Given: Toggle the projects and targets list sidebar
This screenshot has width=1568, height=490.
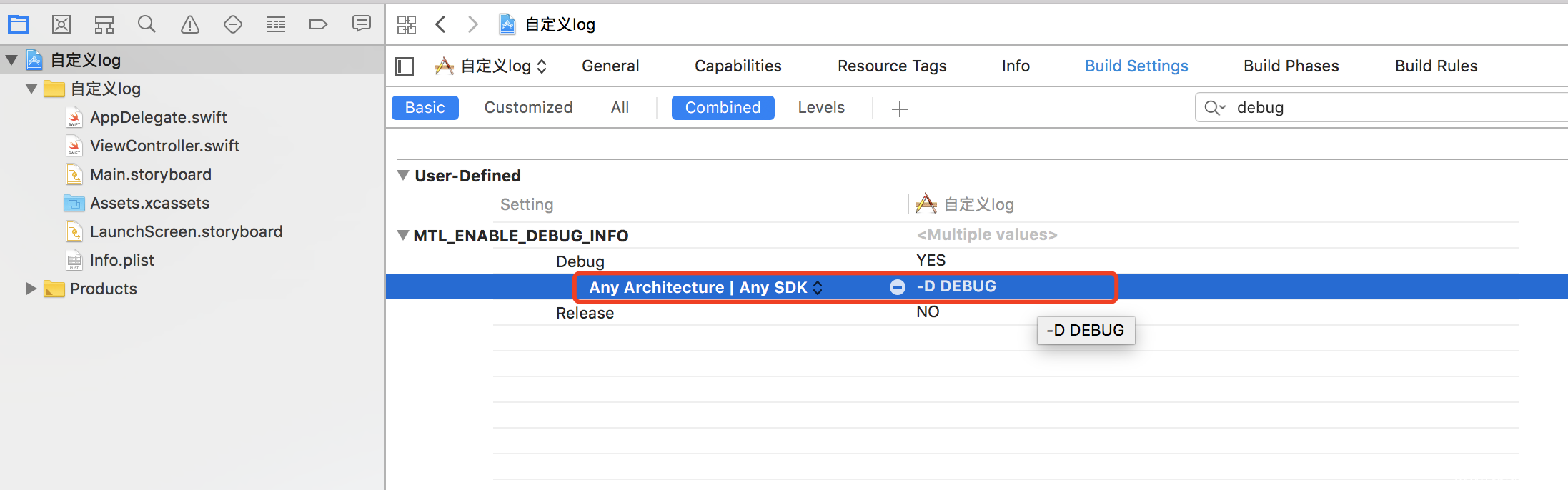Looking at the screenshot, I should point(405,66).
